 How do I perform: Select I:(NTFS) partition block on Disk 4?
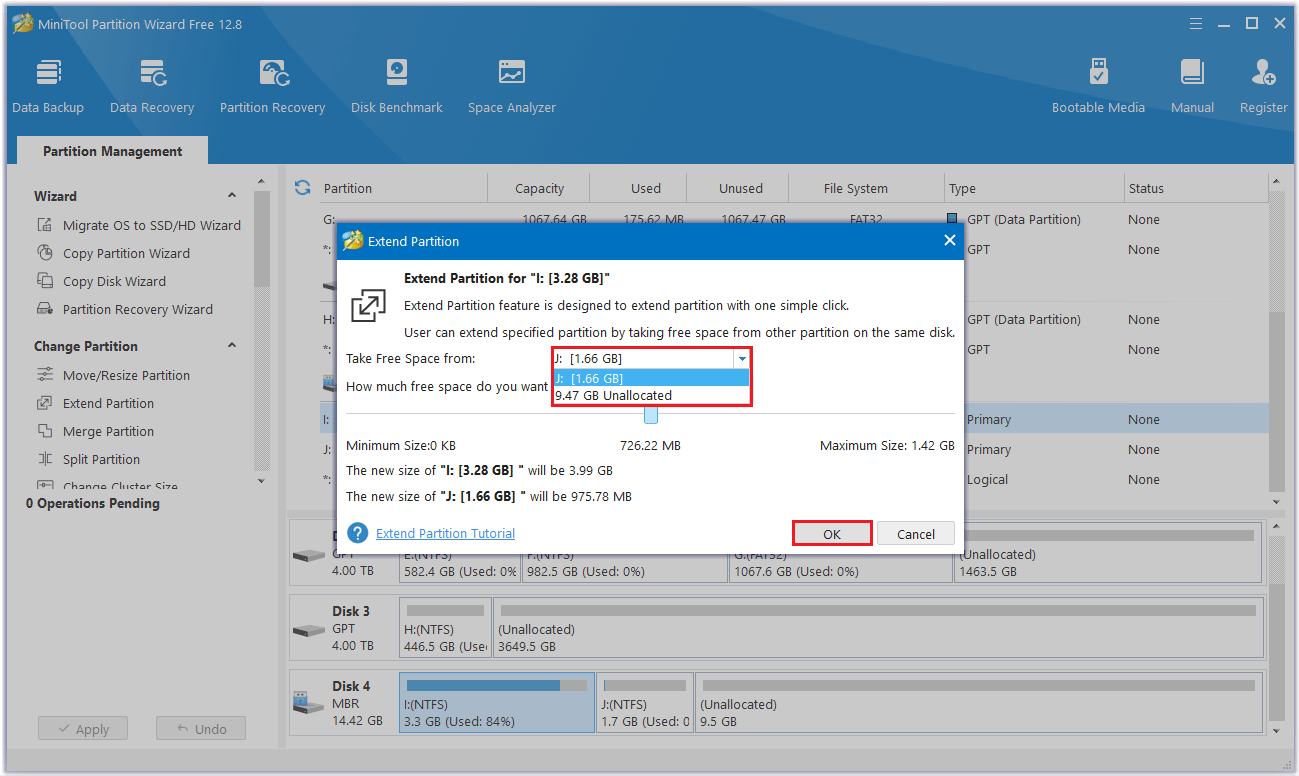tap(497, 702)
